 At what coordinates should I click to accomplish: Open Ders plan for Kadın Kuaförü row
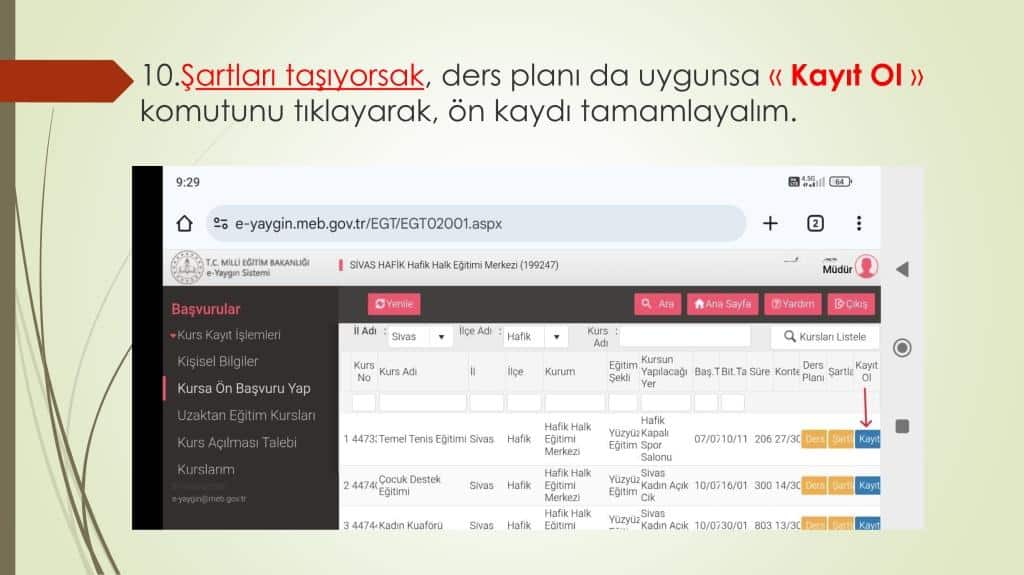pyautogui.click(x=814, y=523)
